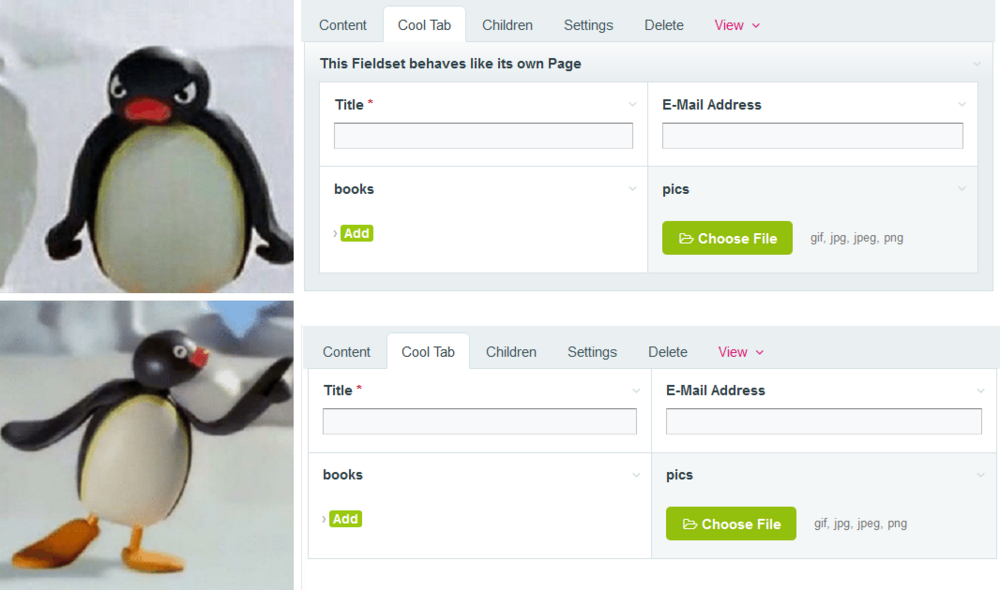The image size is (1000, 590).
Task: Switch to the Children tab in the upper form
Action: click(507, 25)
